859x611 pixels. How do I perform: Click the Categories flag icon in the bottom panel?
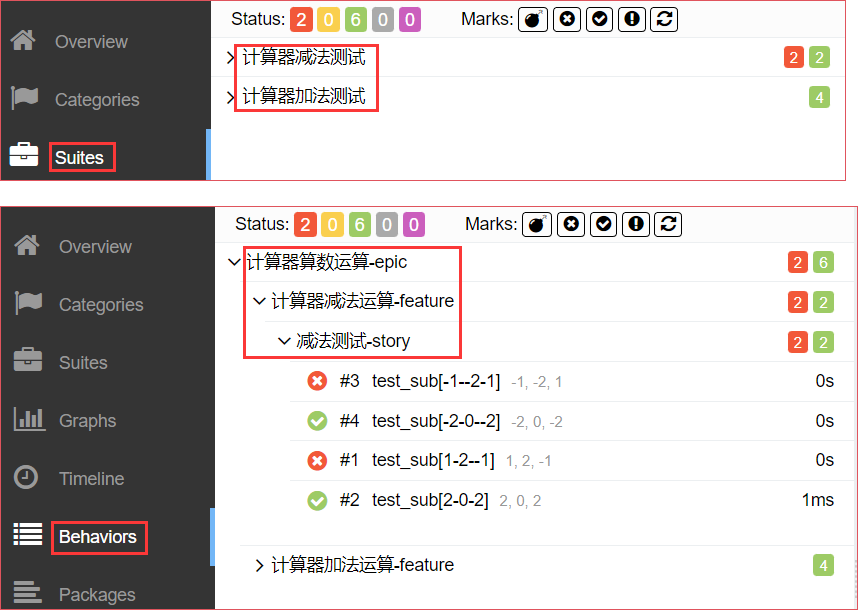[28, 303]
